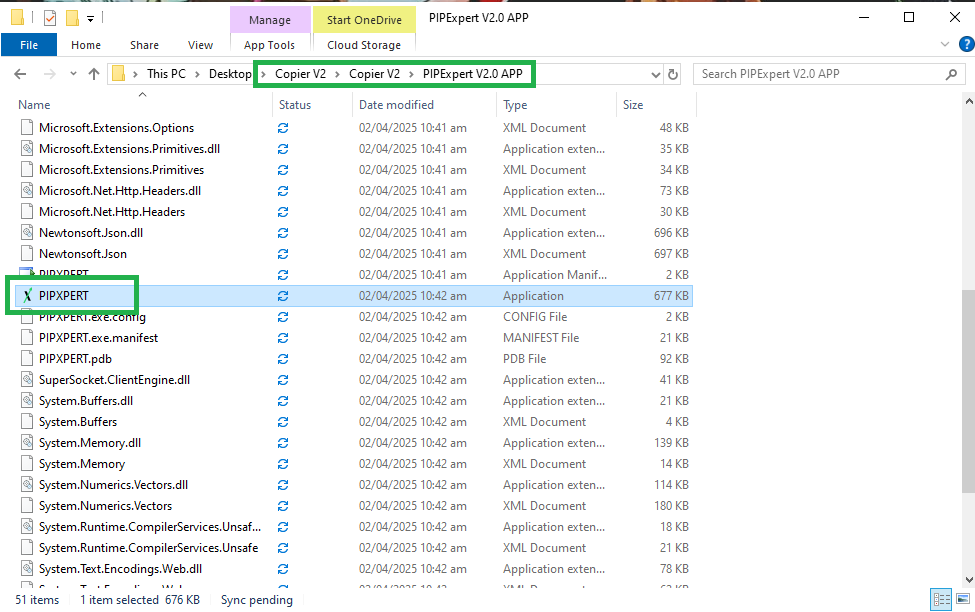Image resolution: width=975 pixels, height=612 pixels.
Task: Navigate to This PC breadcrumb
Action: [166, 74]
